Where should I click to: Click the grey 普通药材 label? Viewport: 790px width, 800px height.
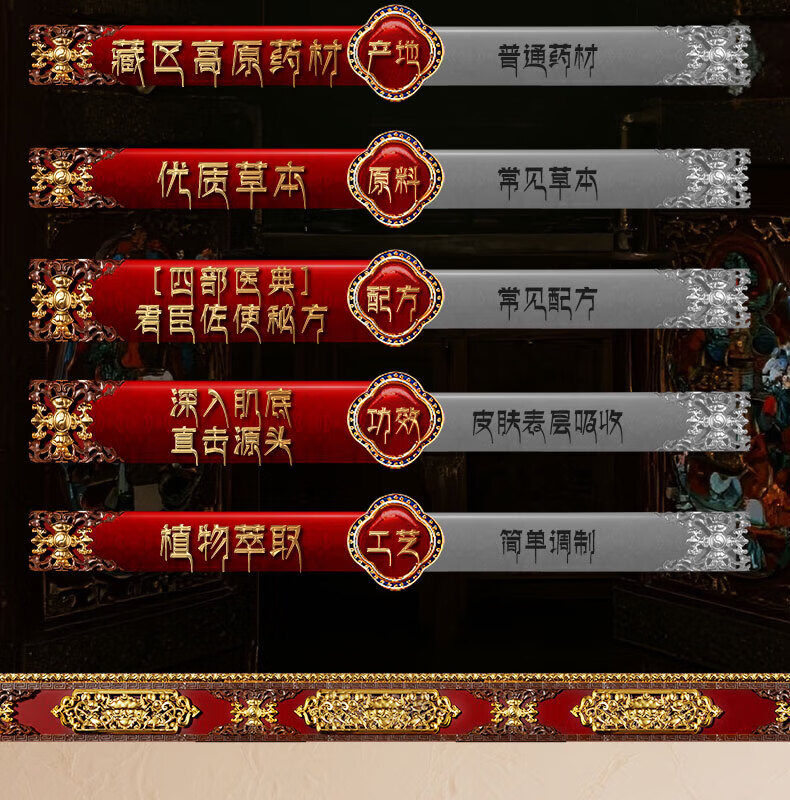(x=547, y=57)
